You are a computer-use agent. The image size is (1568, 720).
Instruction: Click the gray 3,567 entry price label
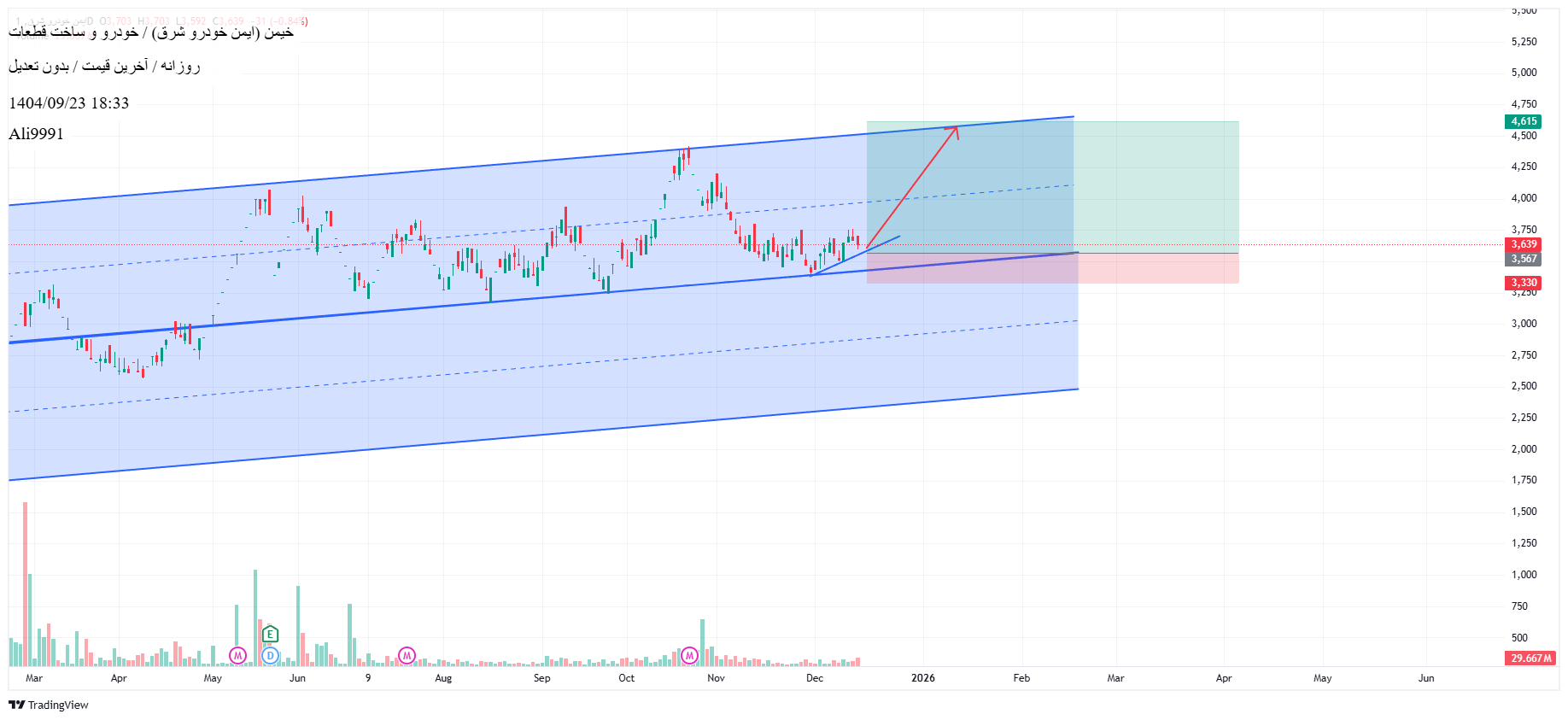pos(1524,259)
